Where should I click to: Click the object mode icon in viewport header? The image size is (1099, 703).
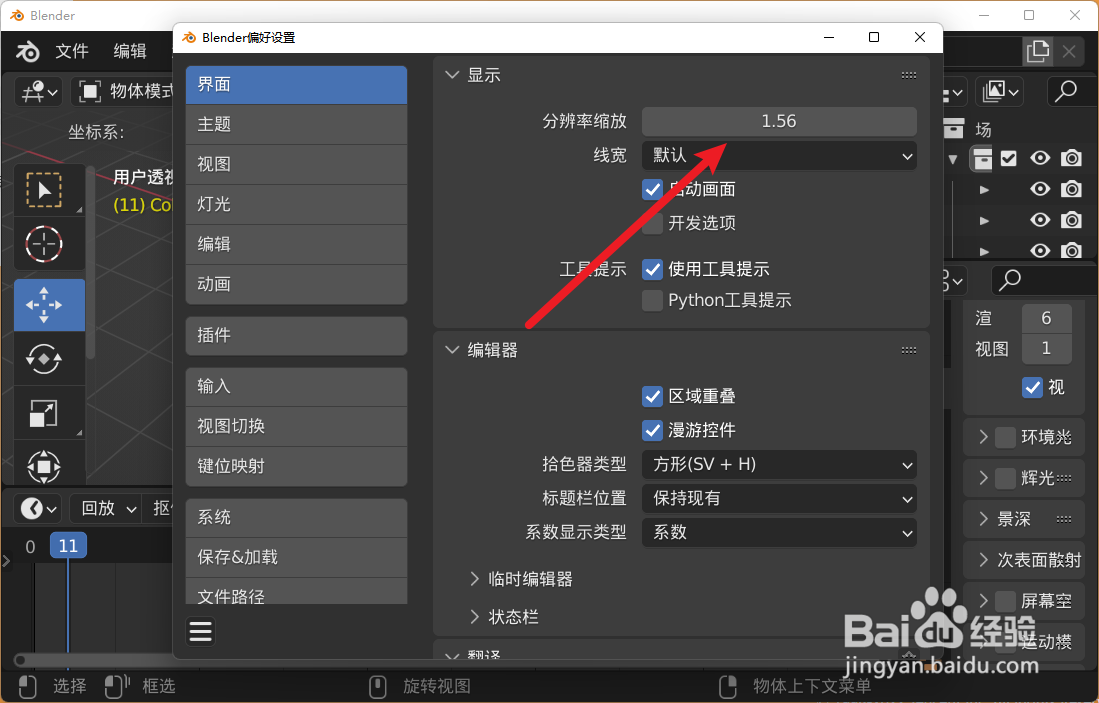point(90,91)
